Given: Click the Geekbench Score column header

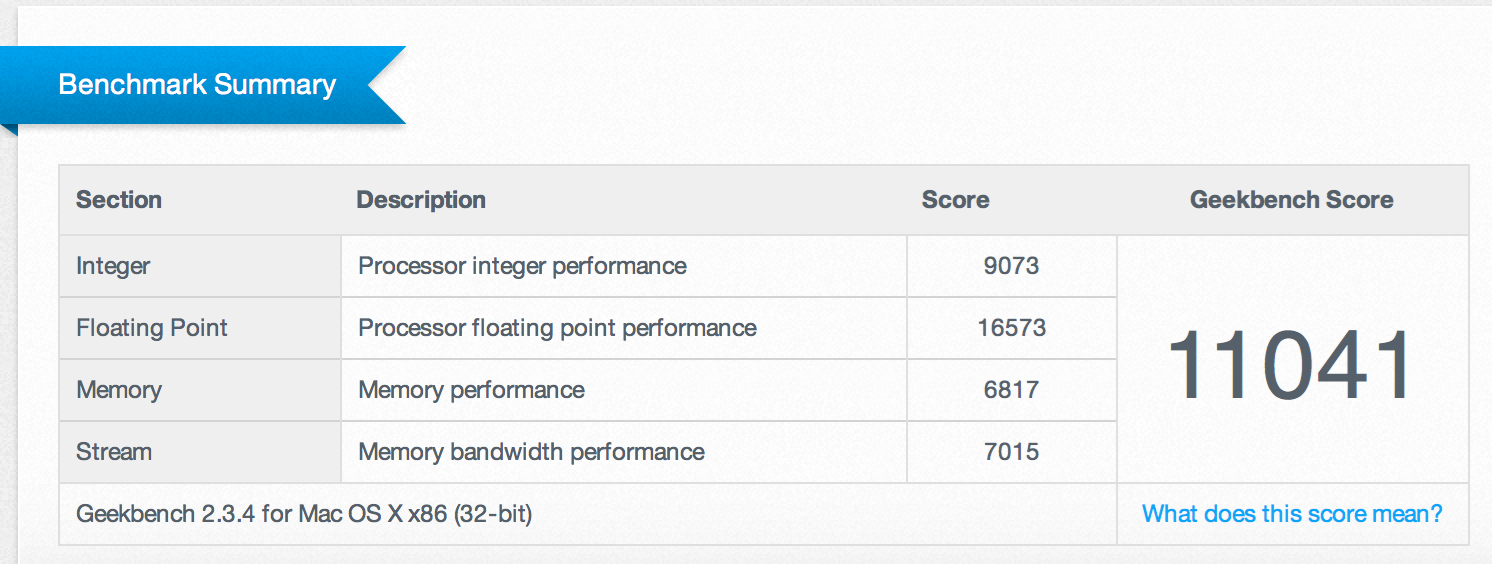Looking at the screenshot, I should (1291, 200).
